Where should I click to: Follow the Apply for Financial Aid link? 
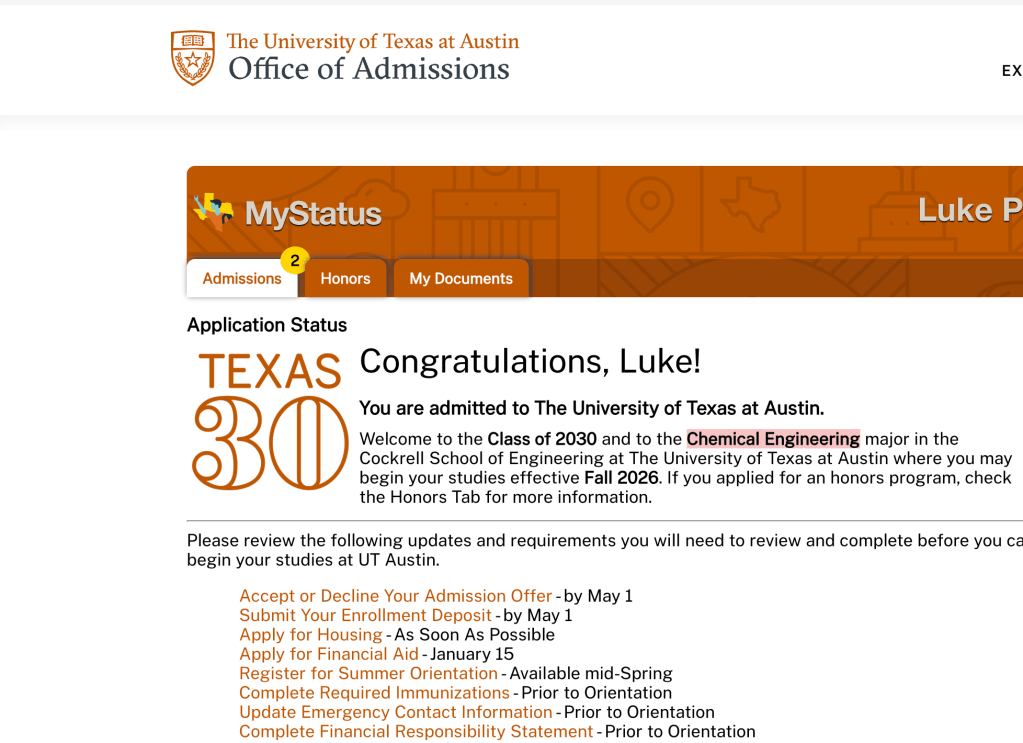point(328,654)
